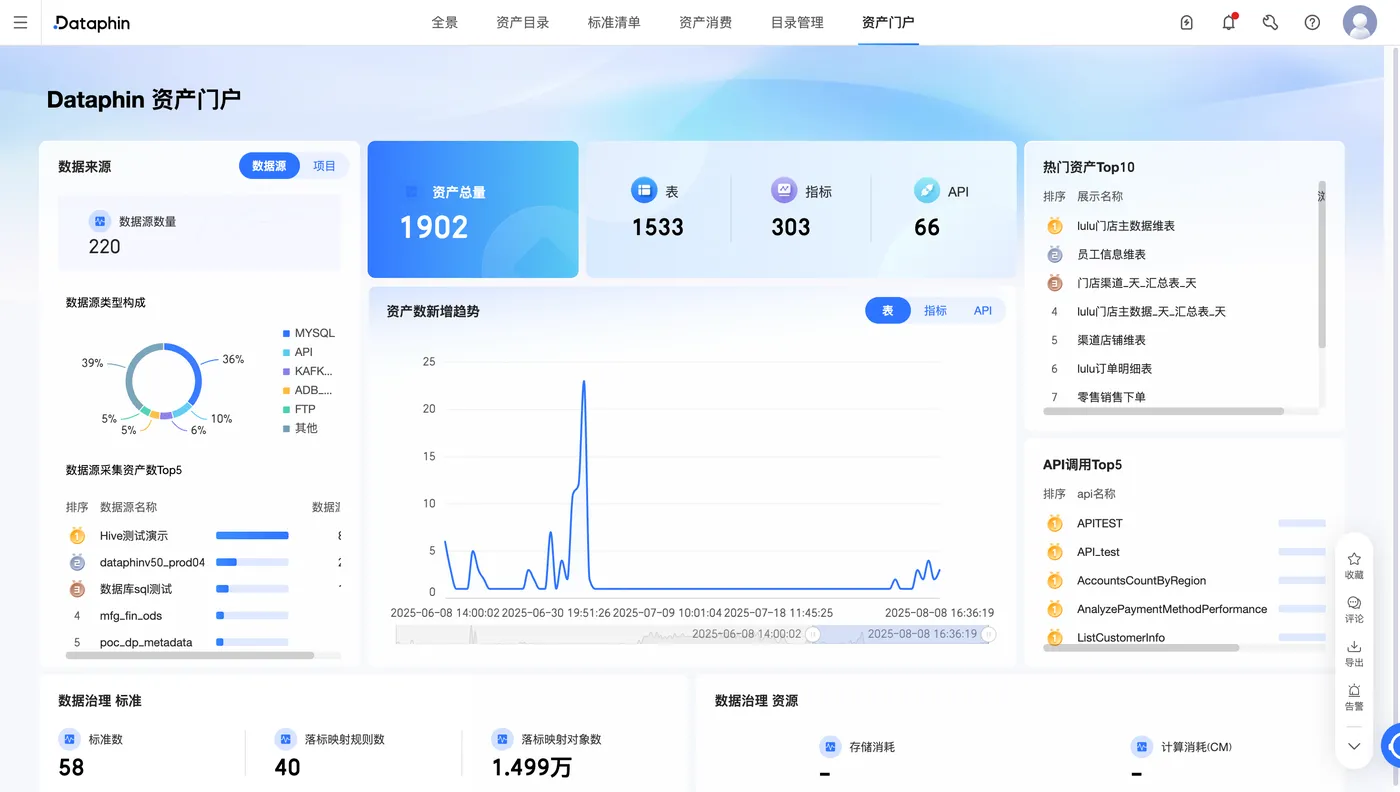Go to the 资产门户 tab
This screenshot has height=792, width=1400.
(888, 22)
